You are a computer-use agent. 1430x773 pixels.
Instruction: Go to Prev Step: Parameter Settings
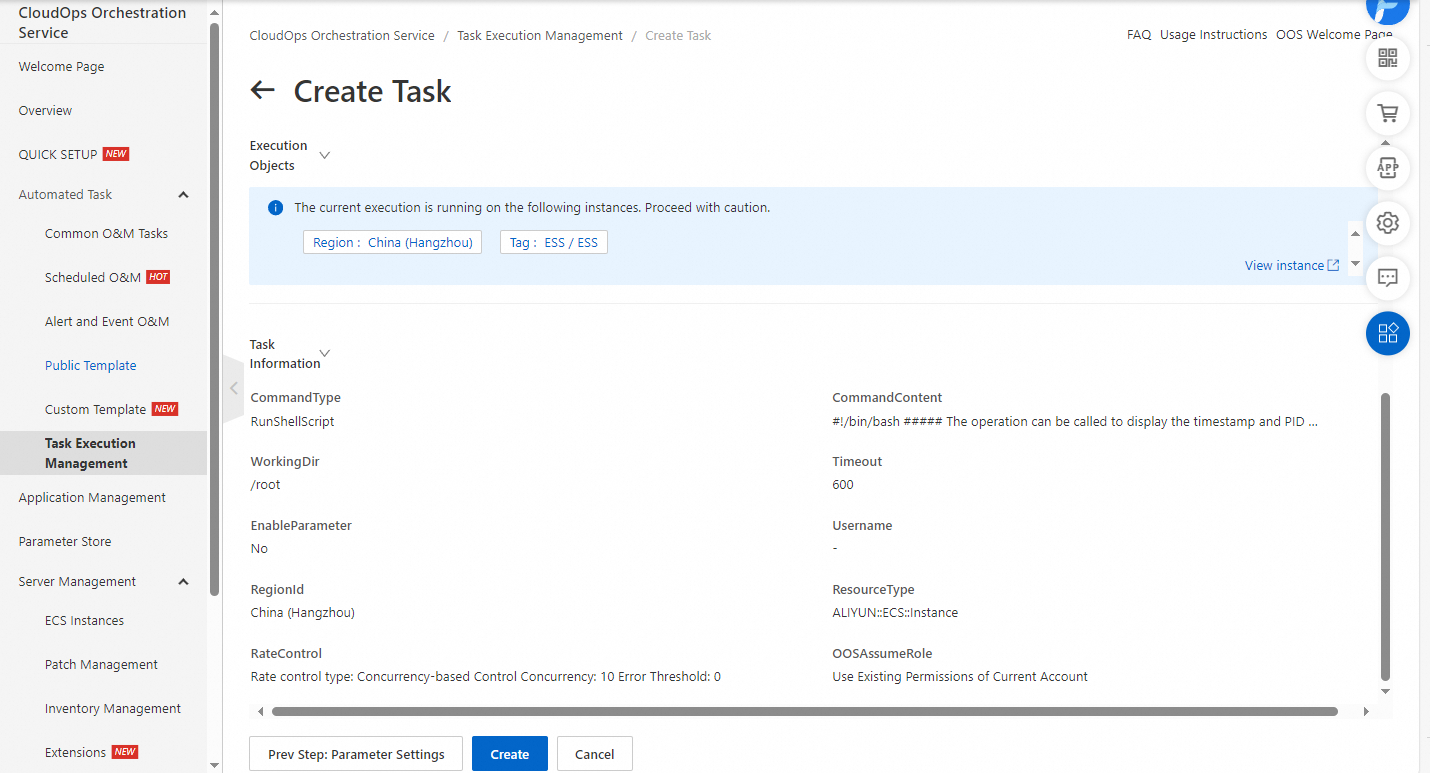tap(356, 754)
